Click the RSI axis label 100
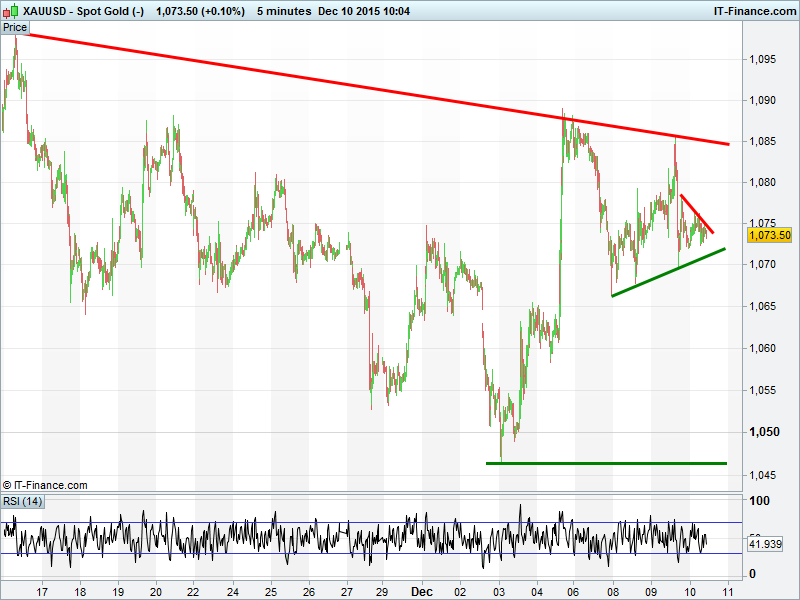 pos(759,501)
